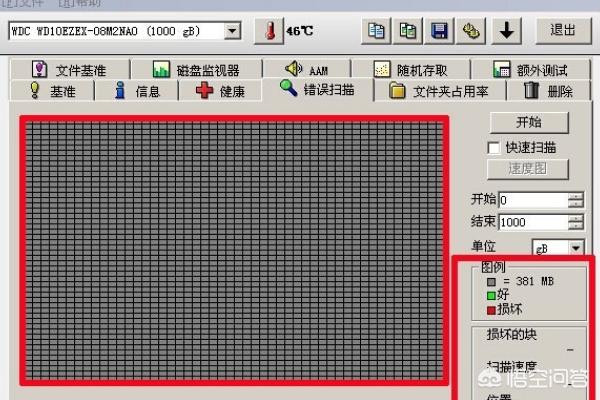Click the green 好 legend swatch
The image size is (600, 400).
pos(489,295)
